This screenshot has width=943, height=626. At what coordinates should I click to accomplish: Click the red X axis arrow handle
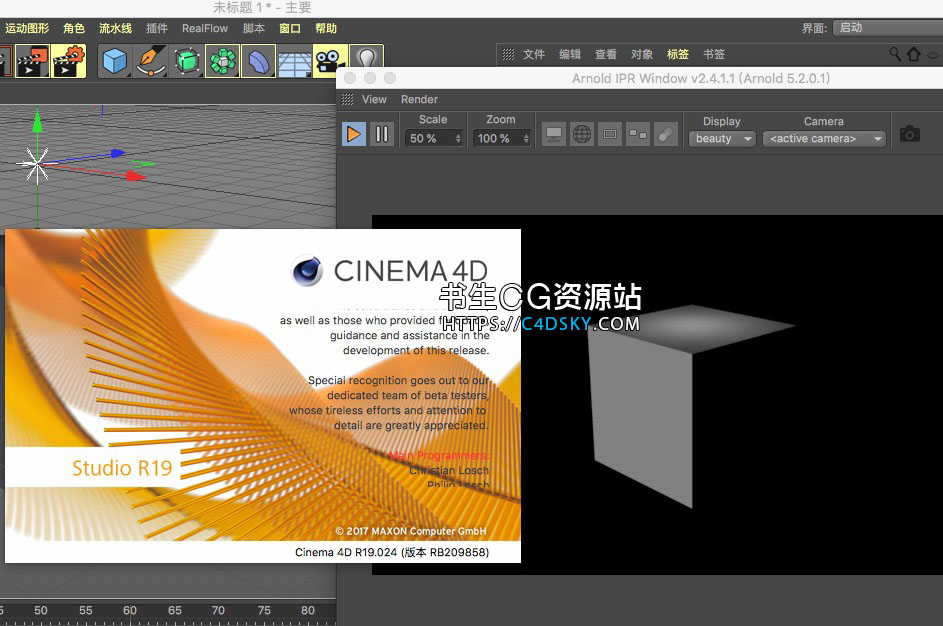[x=135, y=176]
